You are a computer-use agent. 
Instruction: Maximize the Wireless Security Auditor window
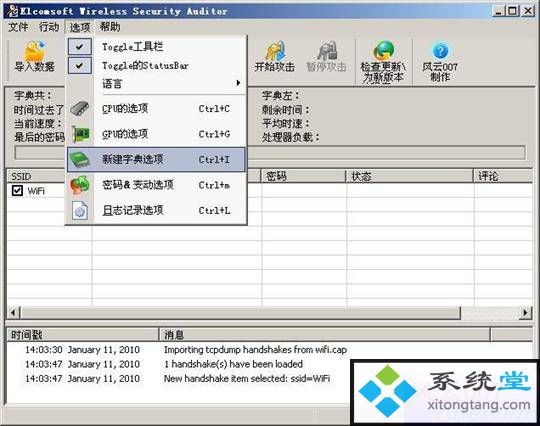click(x=513, y=11)
